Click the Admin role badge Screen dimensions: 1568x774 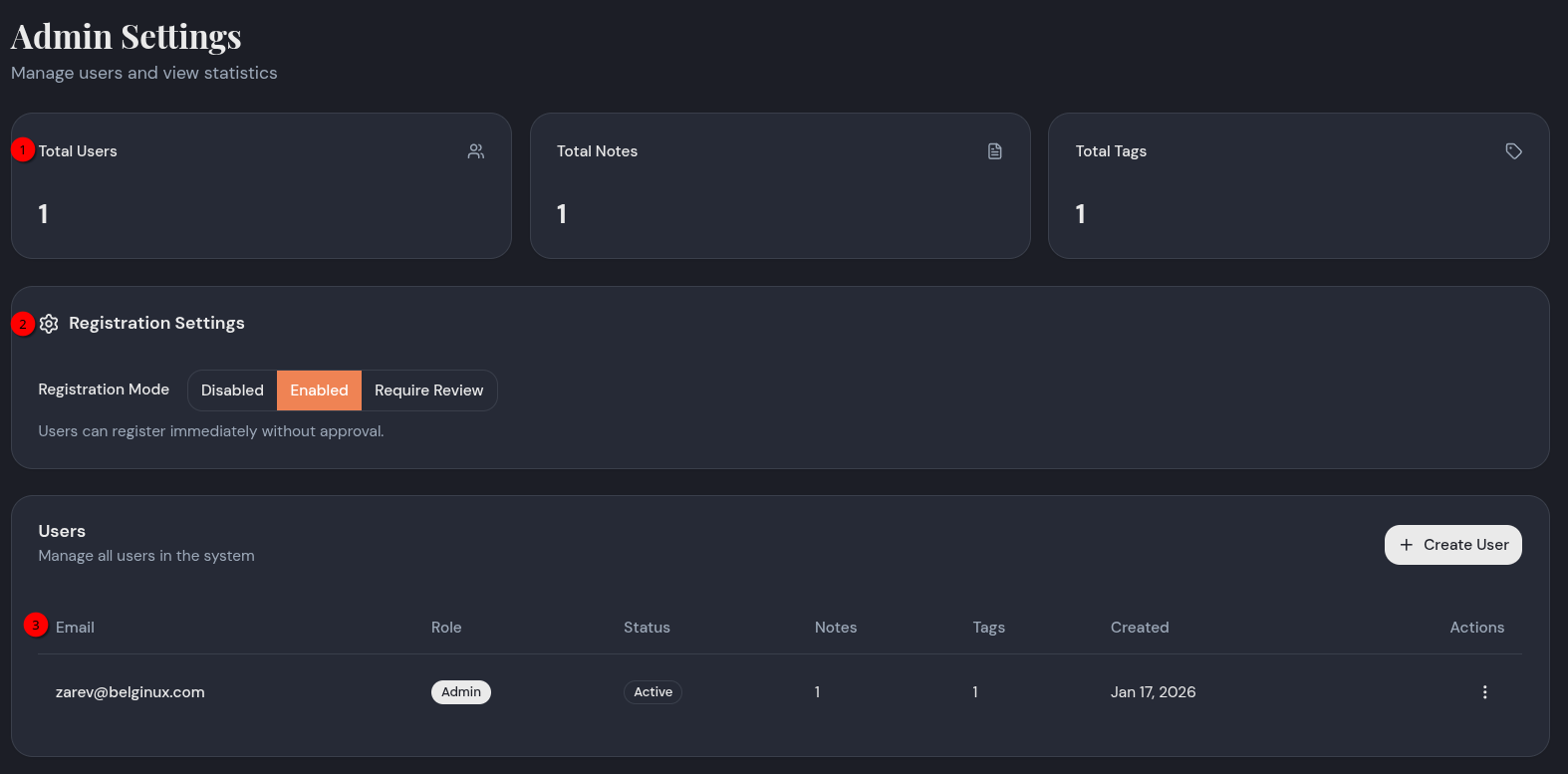pos(461,692)
